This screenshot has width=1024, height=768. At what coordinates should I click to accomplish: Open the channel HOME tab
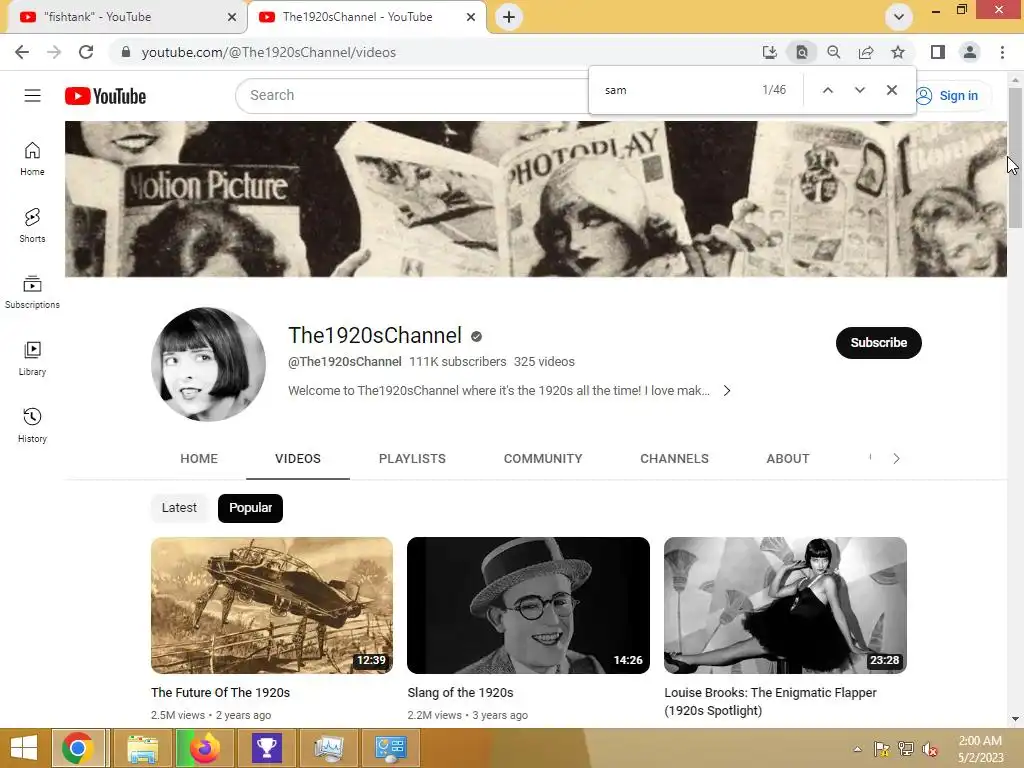[x=199, y=458]
